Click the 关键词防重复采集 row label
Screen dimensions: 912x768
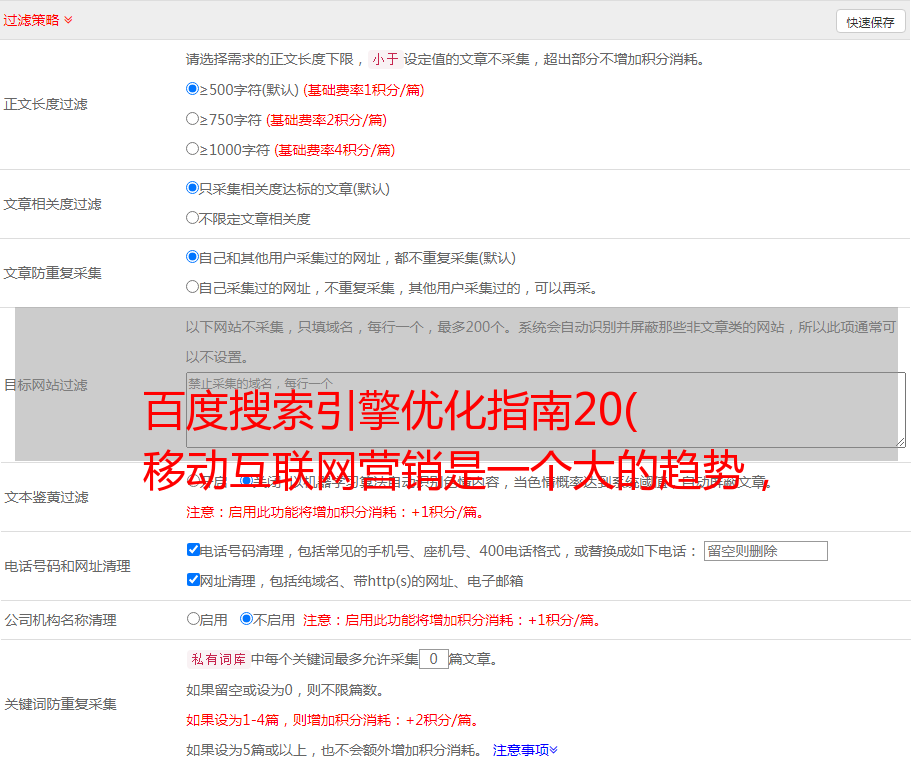tap(60, 704)
